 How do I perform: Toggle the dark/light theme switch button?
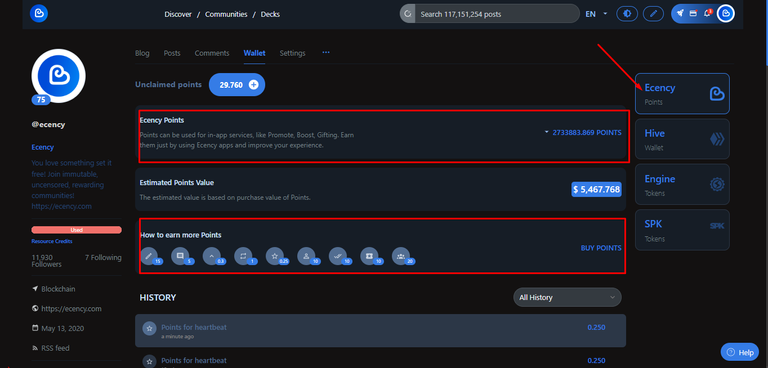click(626, 14)
